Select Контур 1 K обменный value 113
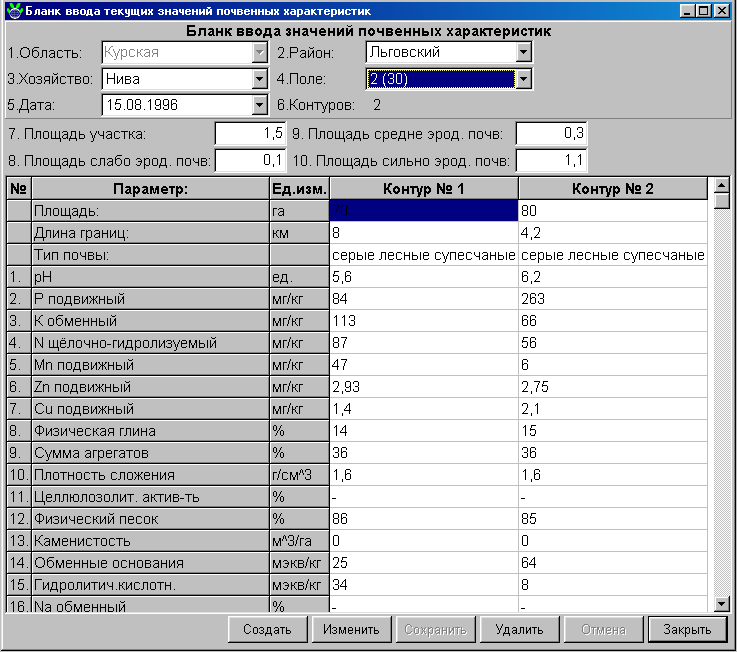This screenshot has height=652, width=737. click(x=424, y=321)
